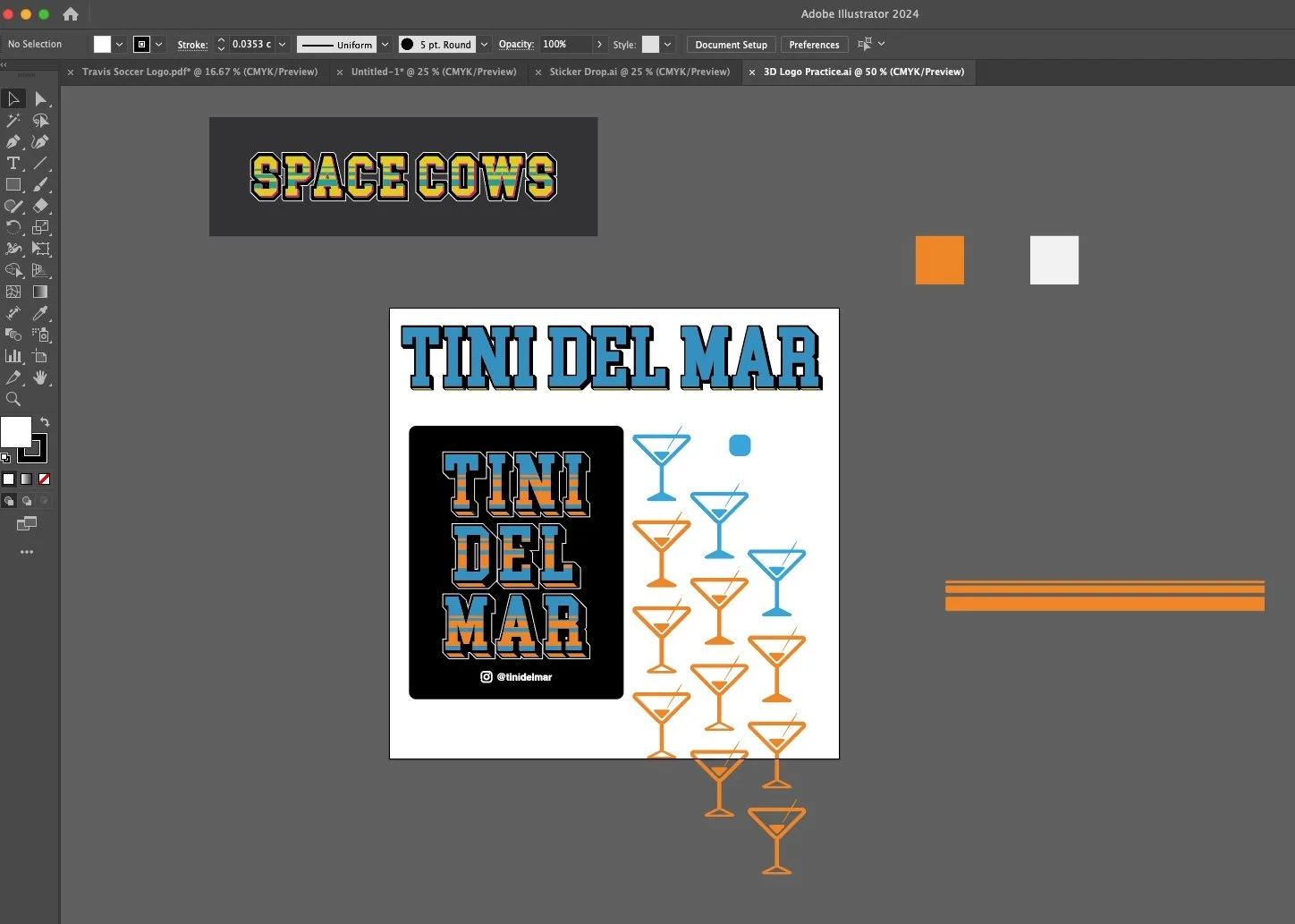
Task: Select the Perspective Grid tool
Action: (40, 271)
